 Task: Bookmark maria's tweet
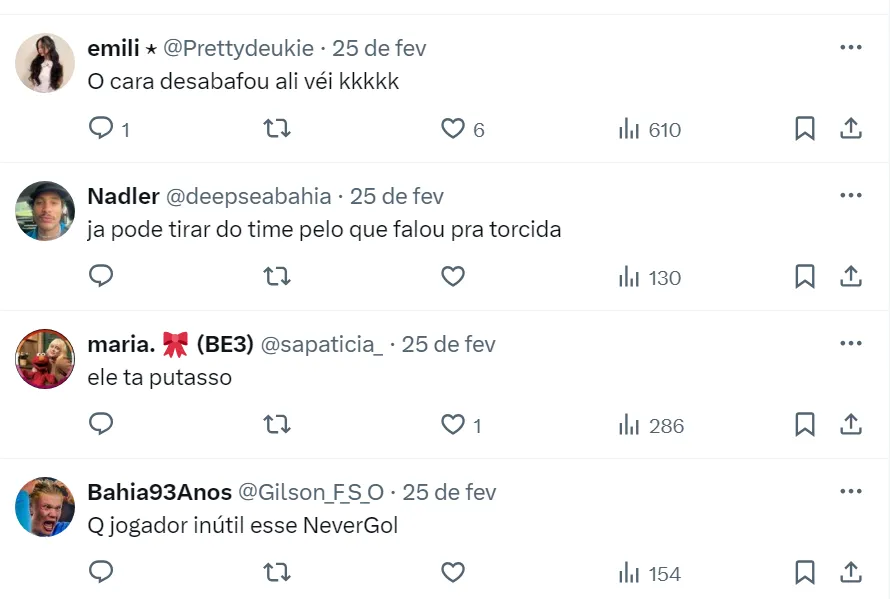[x=804, y=425]
